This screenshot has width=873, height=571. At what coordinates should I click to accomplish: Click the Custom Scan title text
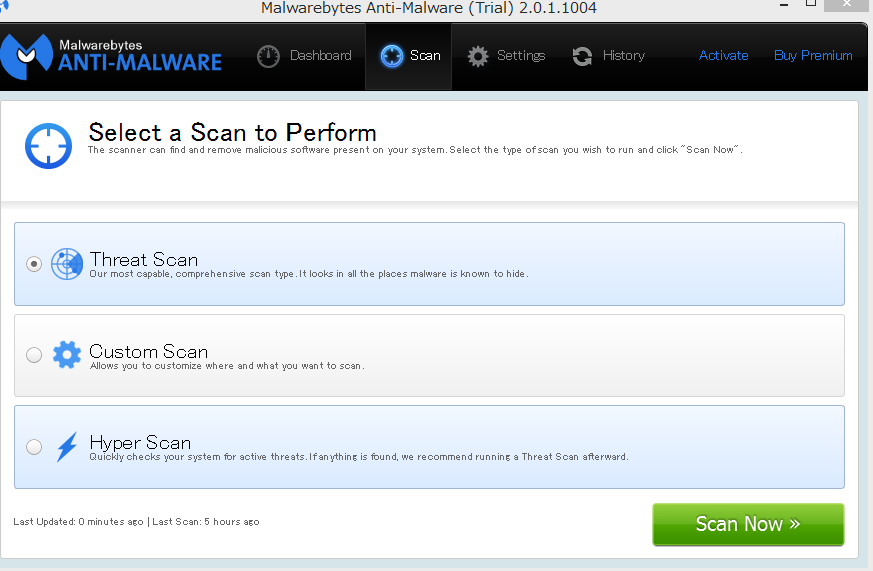tap(149, 352)
